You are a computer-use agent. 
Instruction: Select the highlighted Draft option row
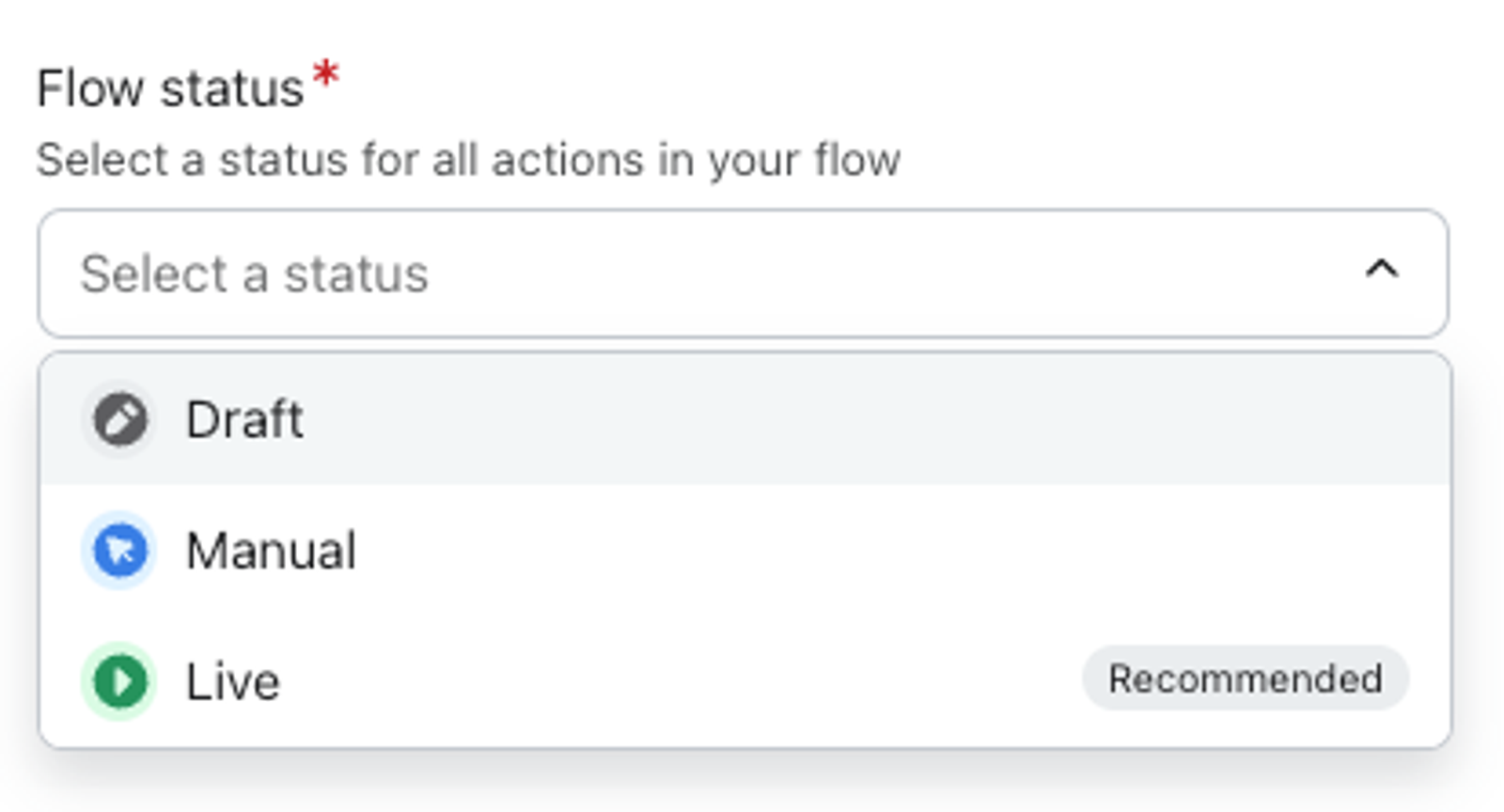point(744,419)
